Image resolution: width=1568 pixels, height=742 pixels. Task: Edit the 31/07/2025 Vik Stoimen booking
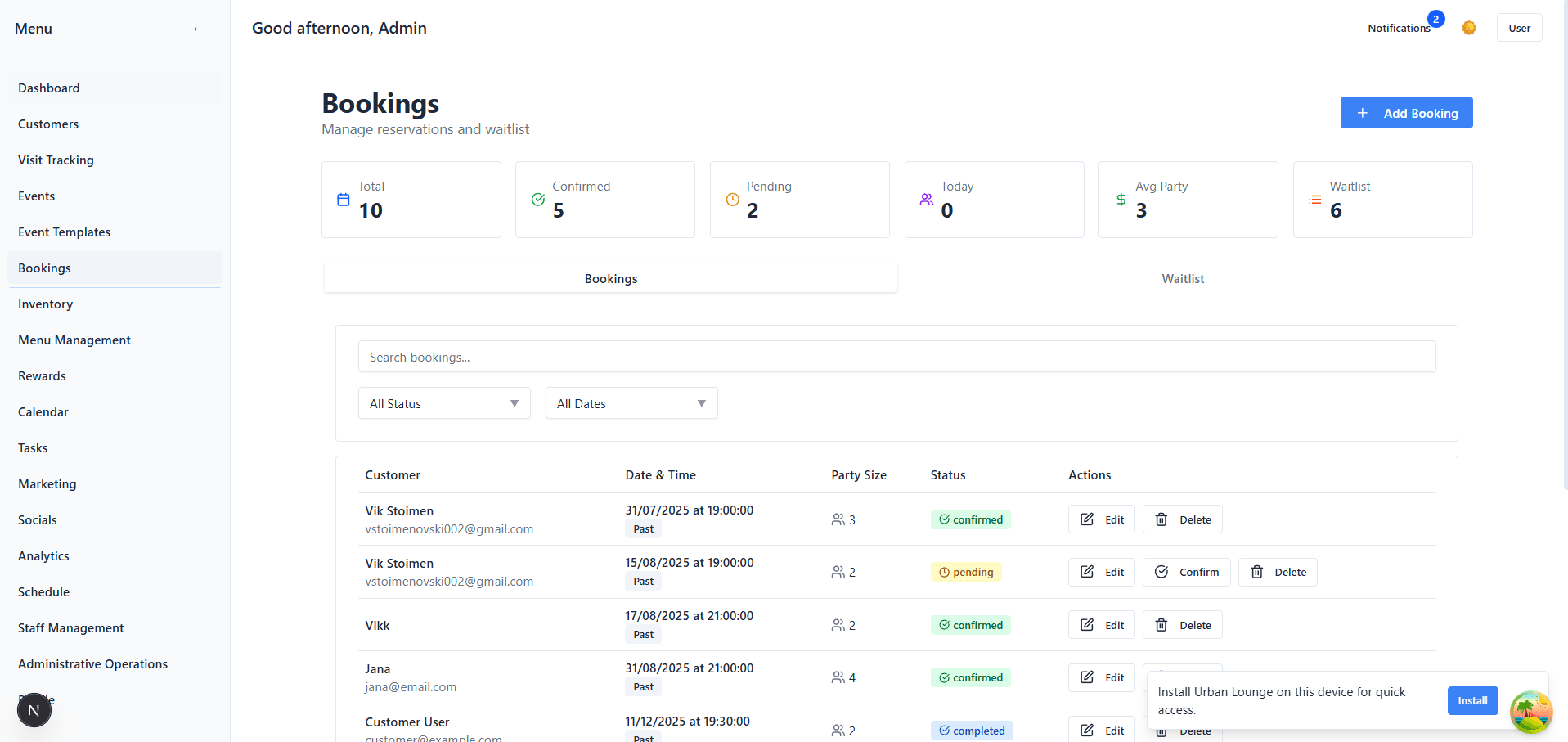pos(1101,519)
